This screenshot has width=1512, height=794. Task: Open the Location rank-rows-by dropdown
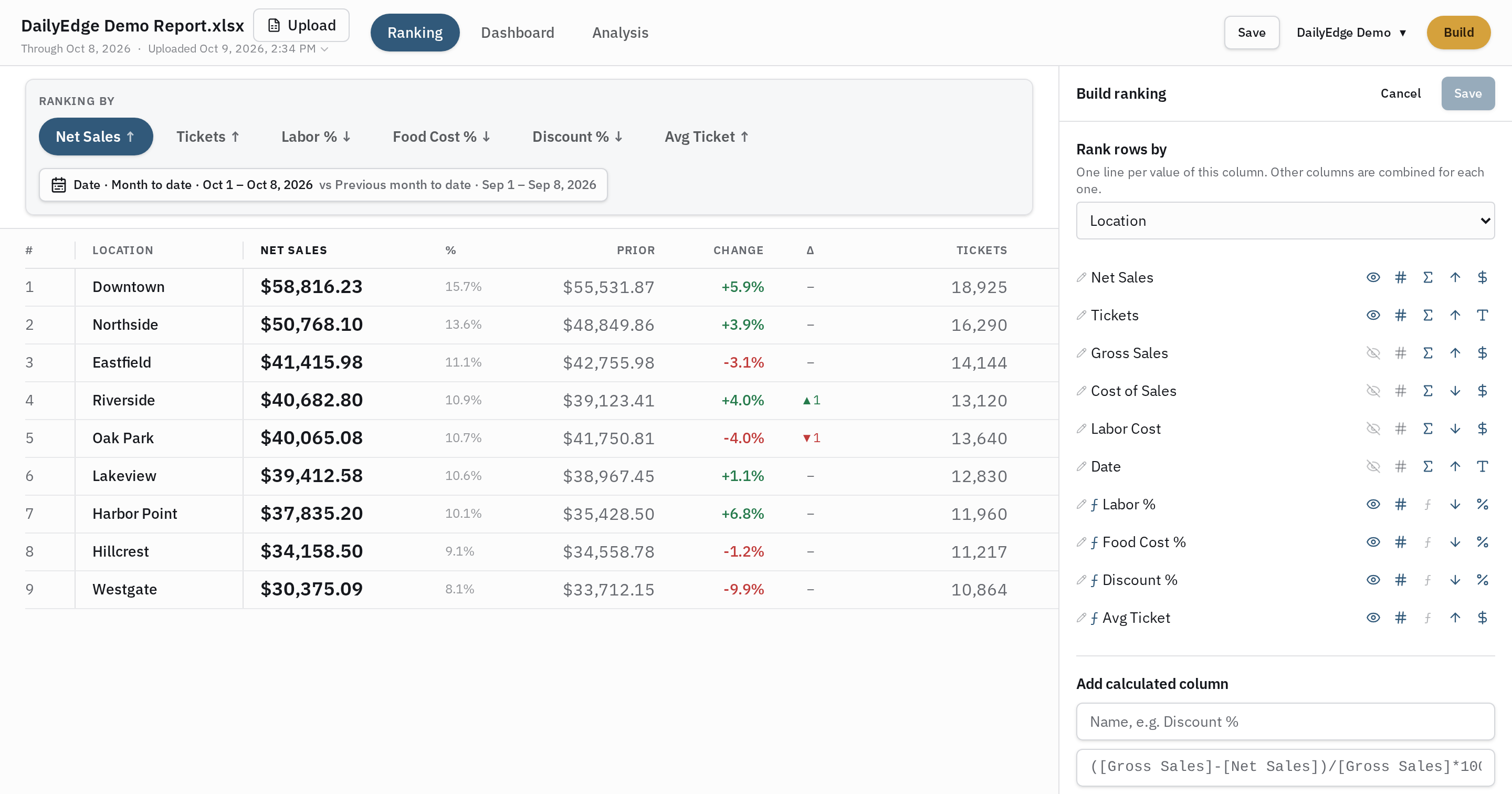tap(1285, 221)
